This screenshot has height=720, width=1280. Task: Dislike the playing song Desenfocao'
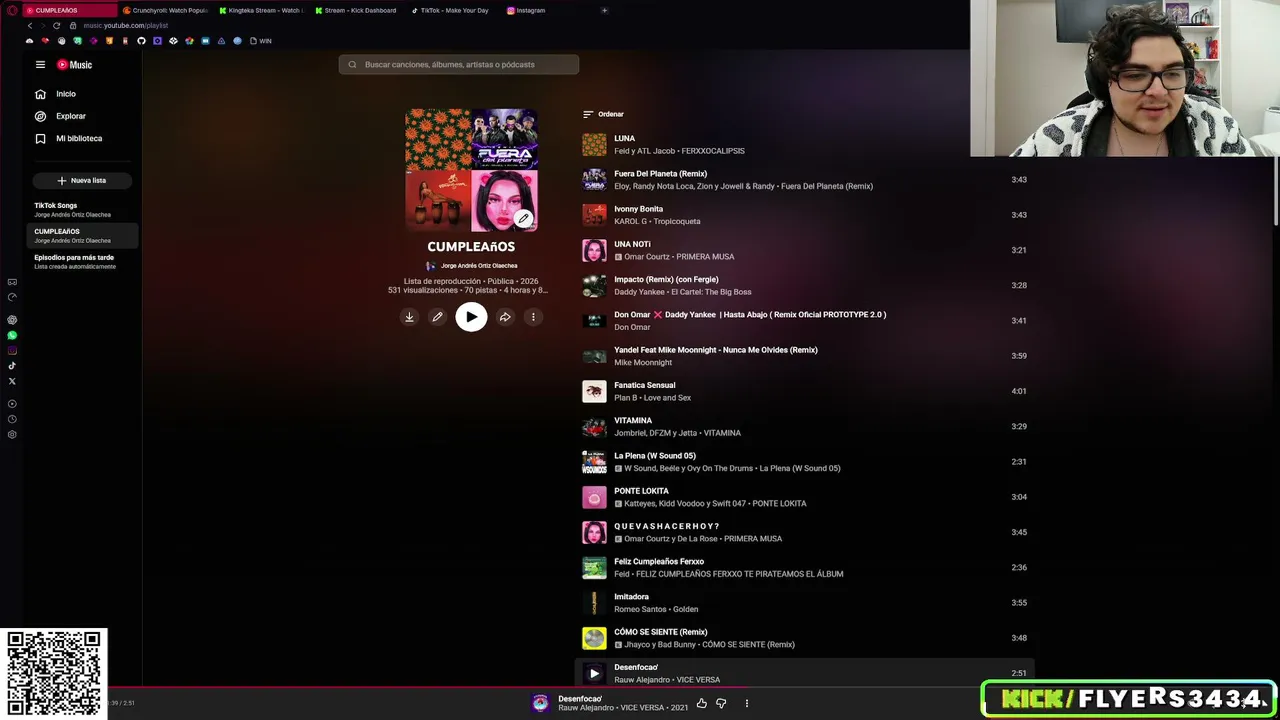pyautogui.click(x=721, y=704)
